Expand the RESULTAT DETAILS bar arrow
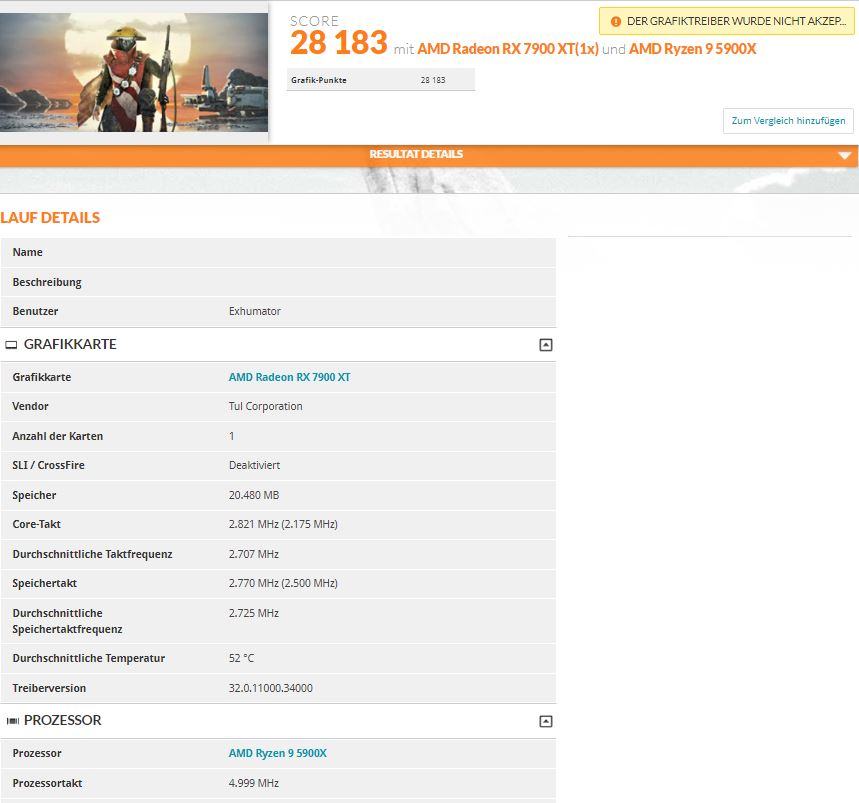 844,156
